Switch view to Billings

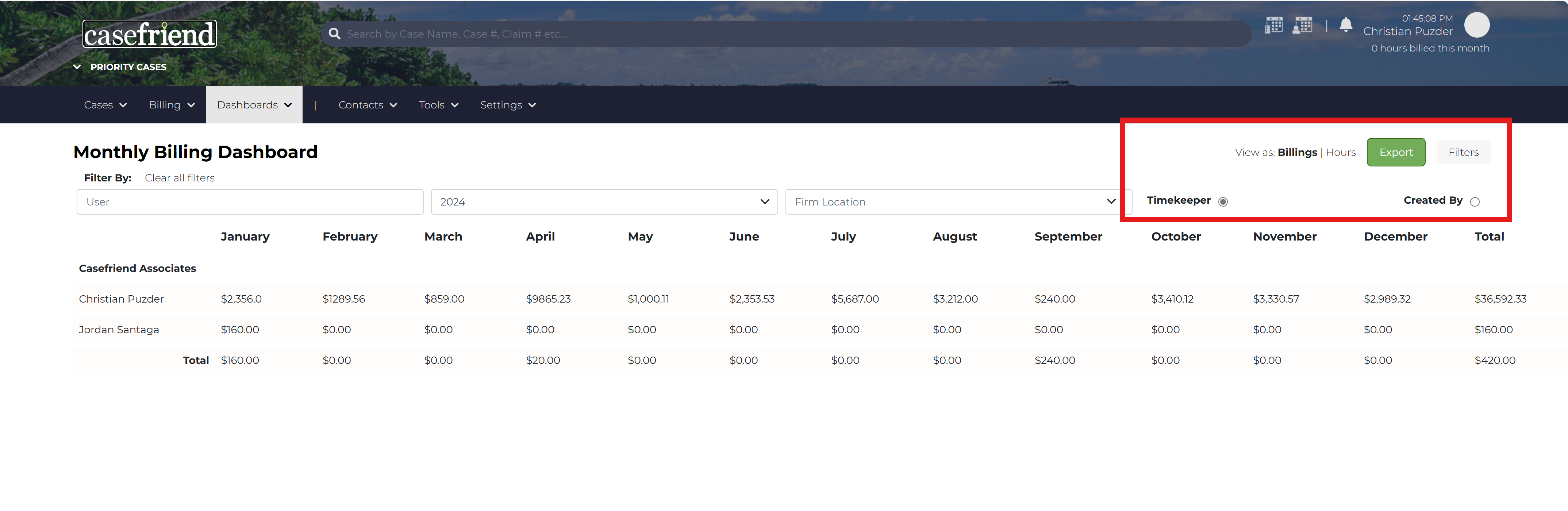1297,152
